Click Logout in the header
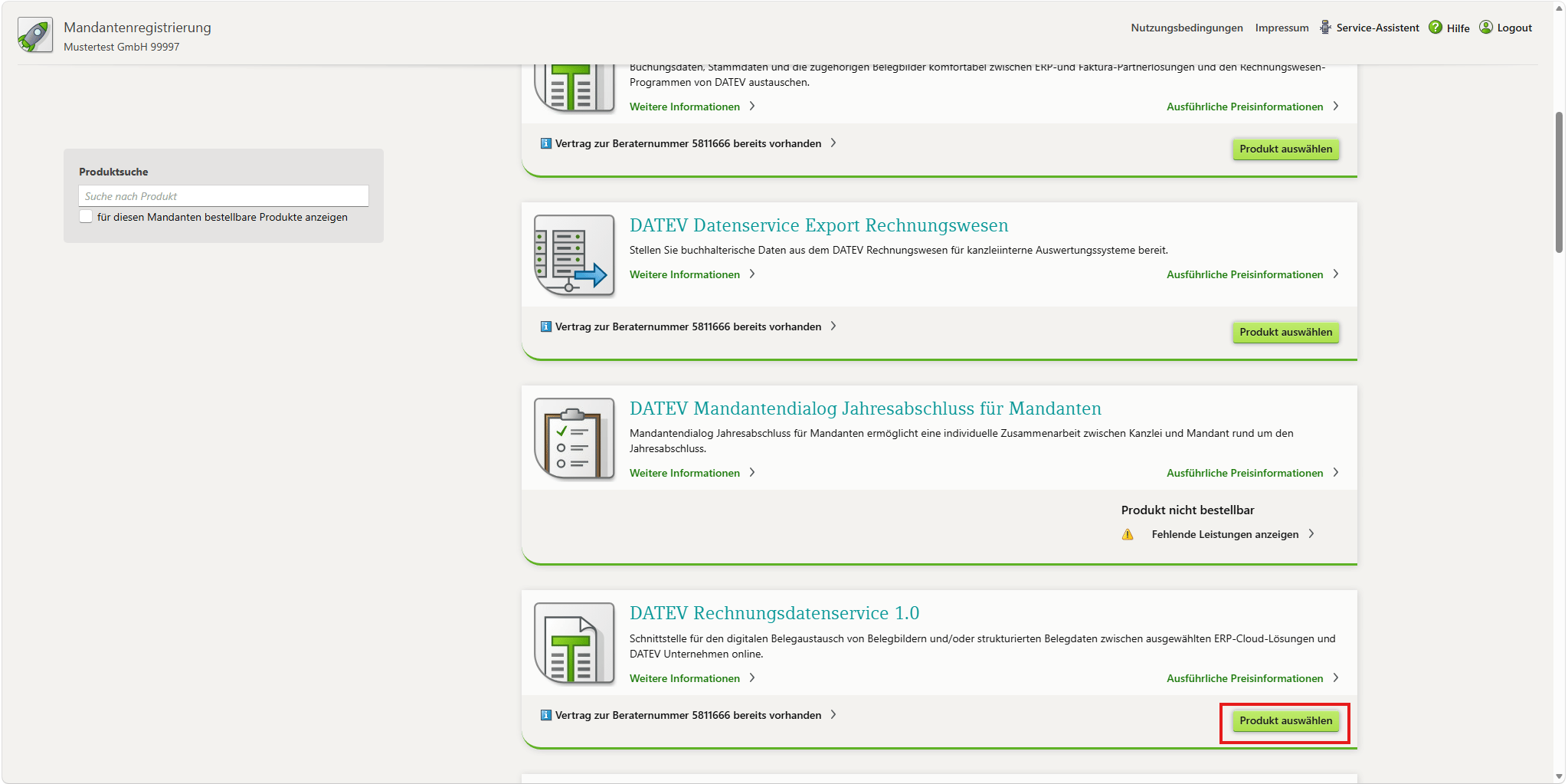1568x784 pixels. (x=1514, y=28)
